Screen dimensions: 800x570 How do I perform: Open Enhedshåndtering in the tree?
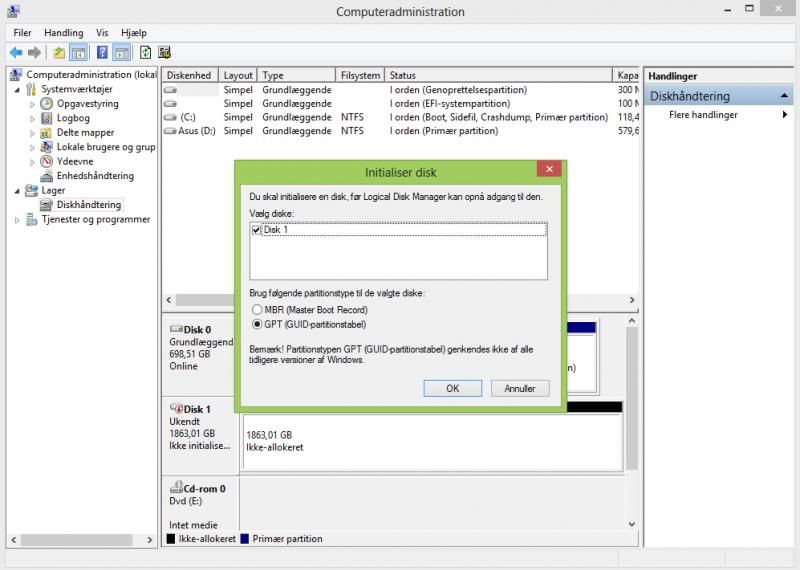94,176
